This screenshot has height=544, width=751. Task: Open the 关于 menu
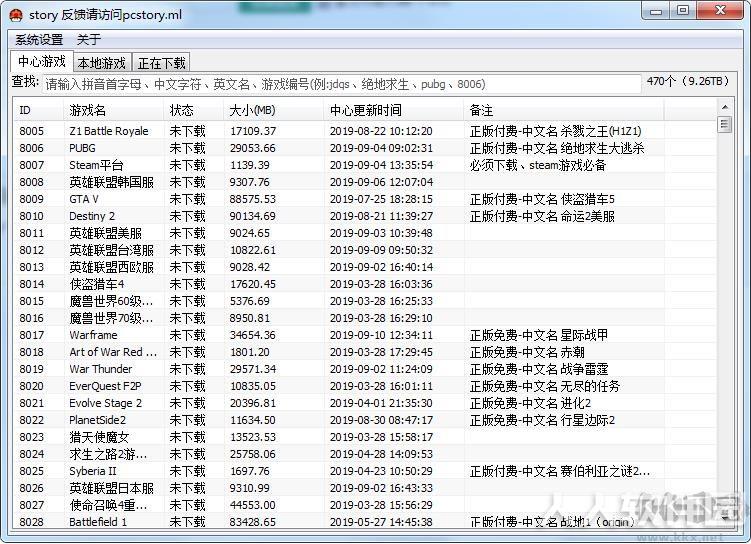[89, 40]
